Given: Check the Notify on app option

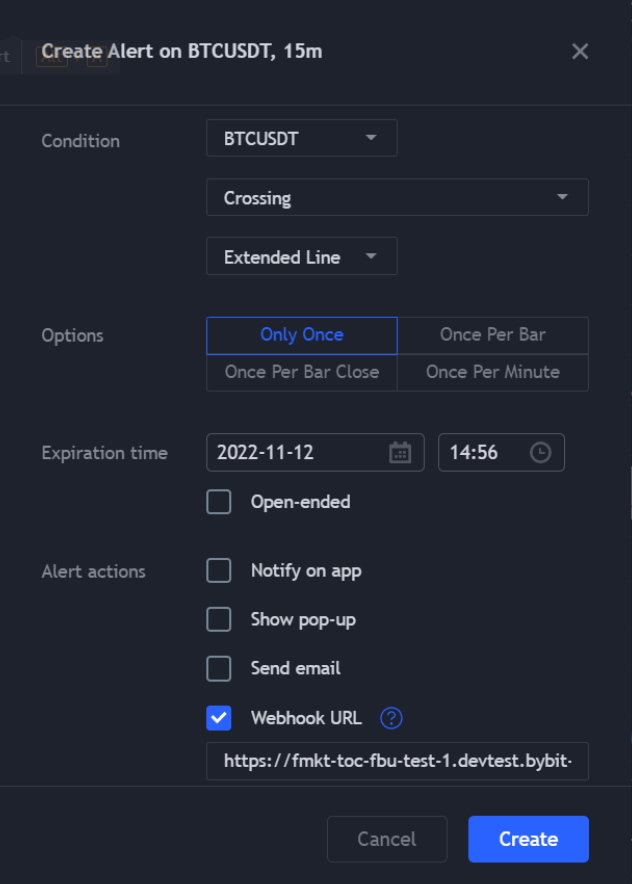Looking at the screenshot, I should 219,571.
